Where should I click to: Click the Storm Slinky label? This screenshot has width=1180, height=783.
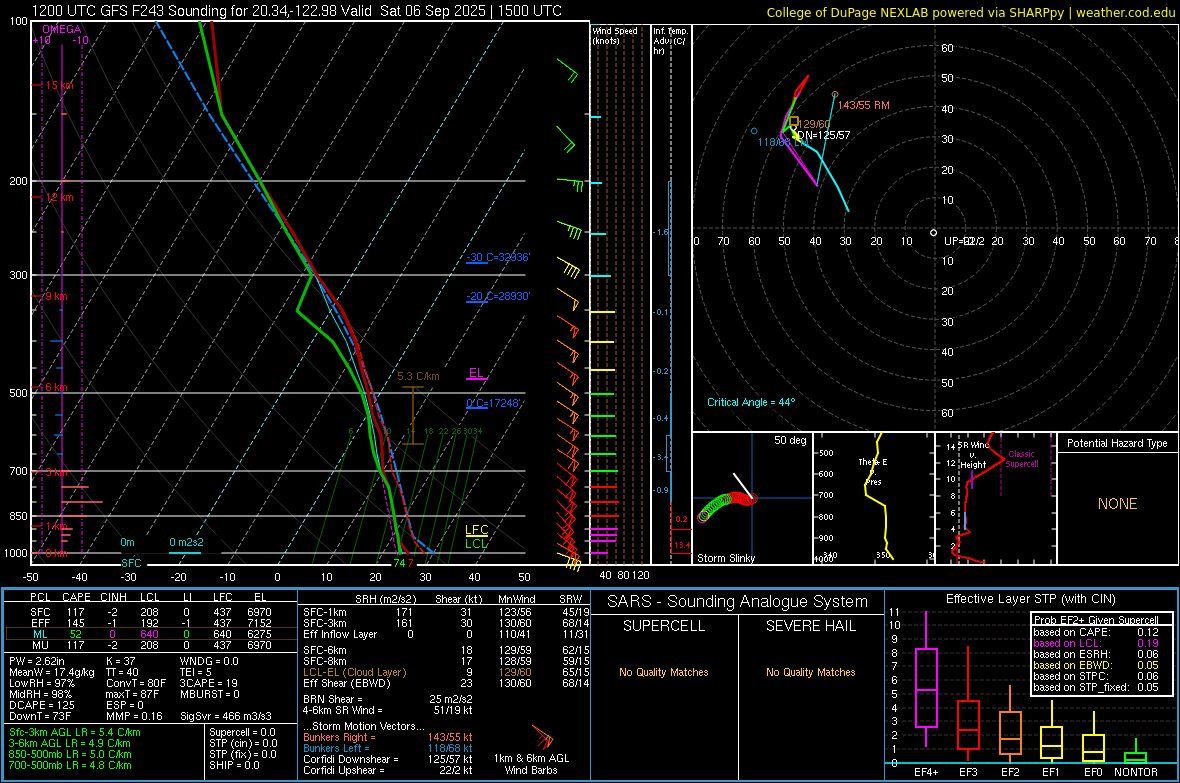coord(725,558)
